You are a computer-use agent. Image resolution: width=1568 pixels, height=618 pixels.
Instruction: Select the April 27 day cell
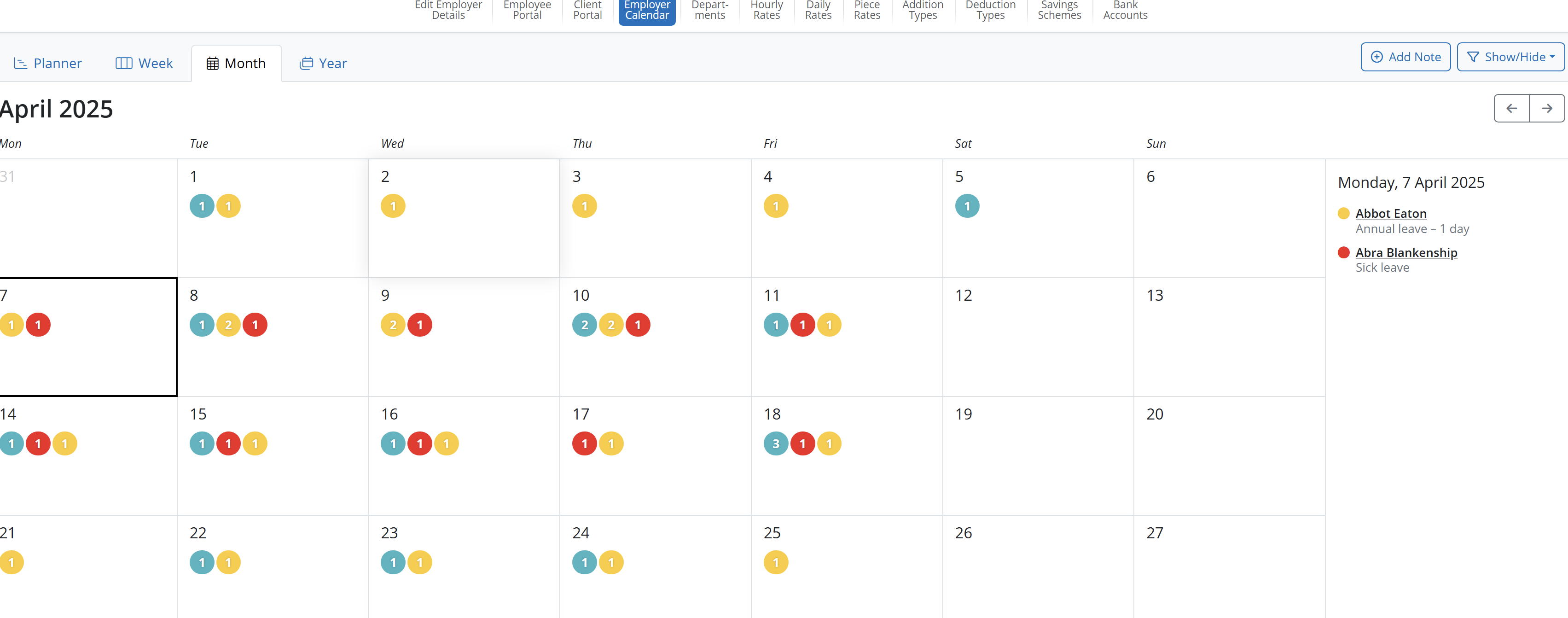click(1230, 567)
